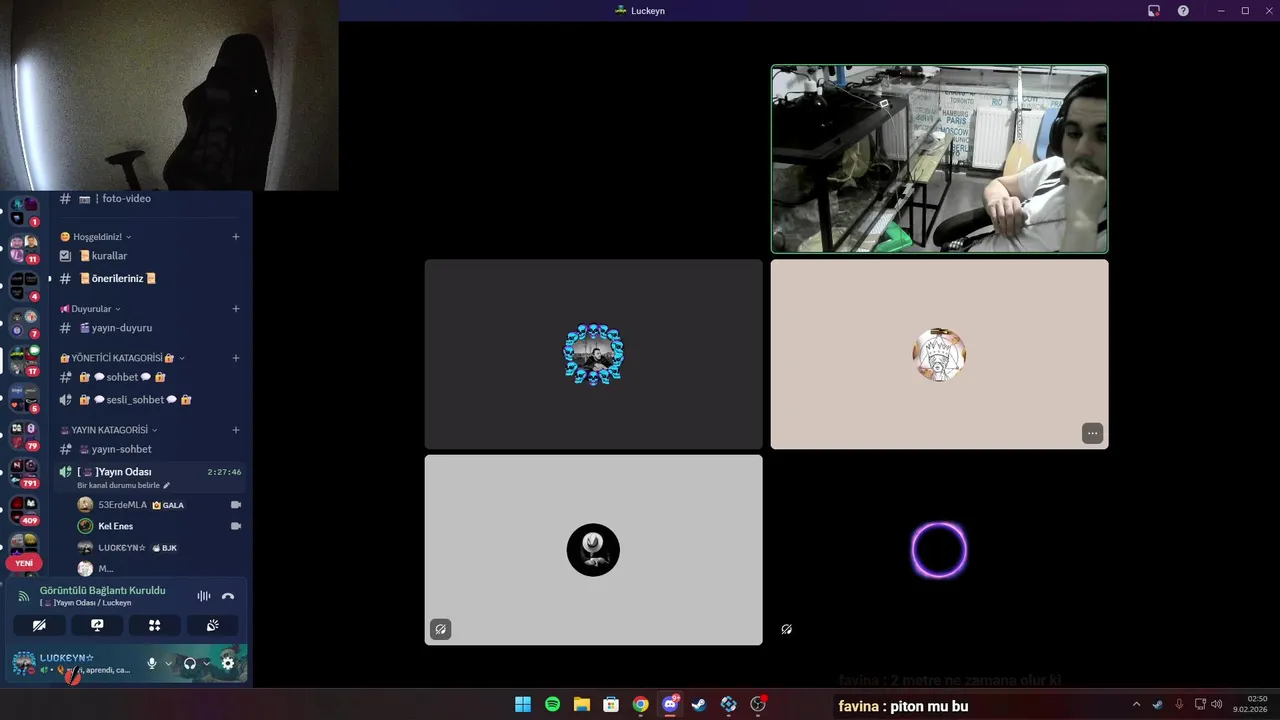Mute your microphone

pyautogui.click(x=152, y=663)
